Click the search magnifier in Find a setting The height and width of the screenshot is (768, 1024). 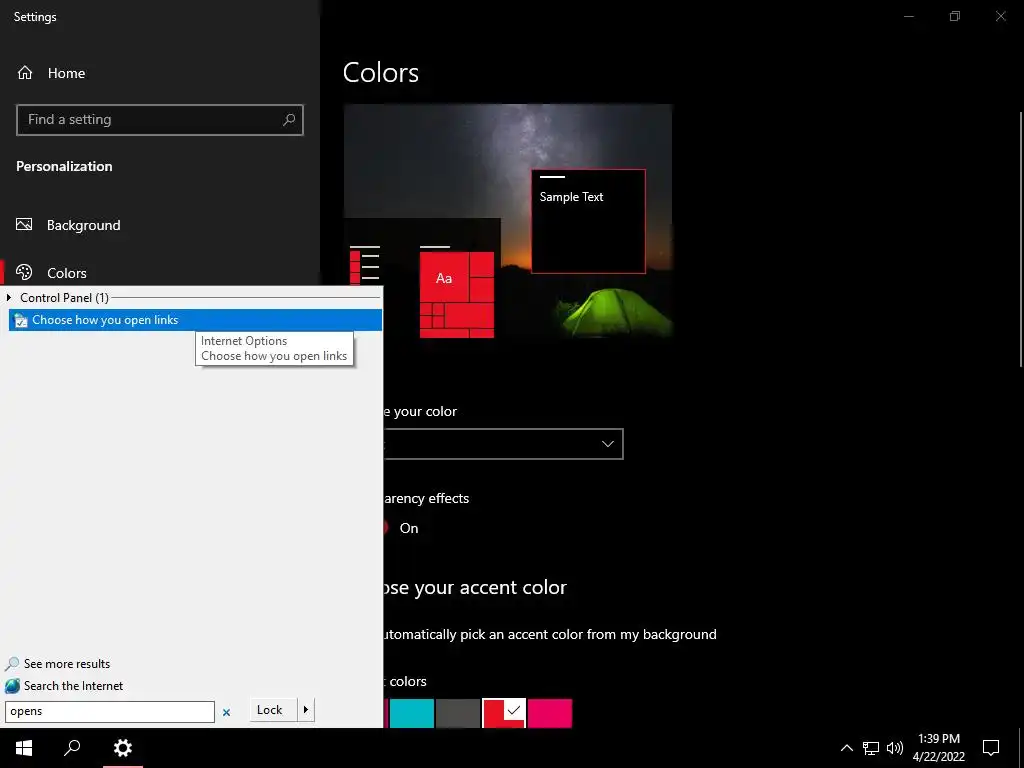tap(289, 120)
